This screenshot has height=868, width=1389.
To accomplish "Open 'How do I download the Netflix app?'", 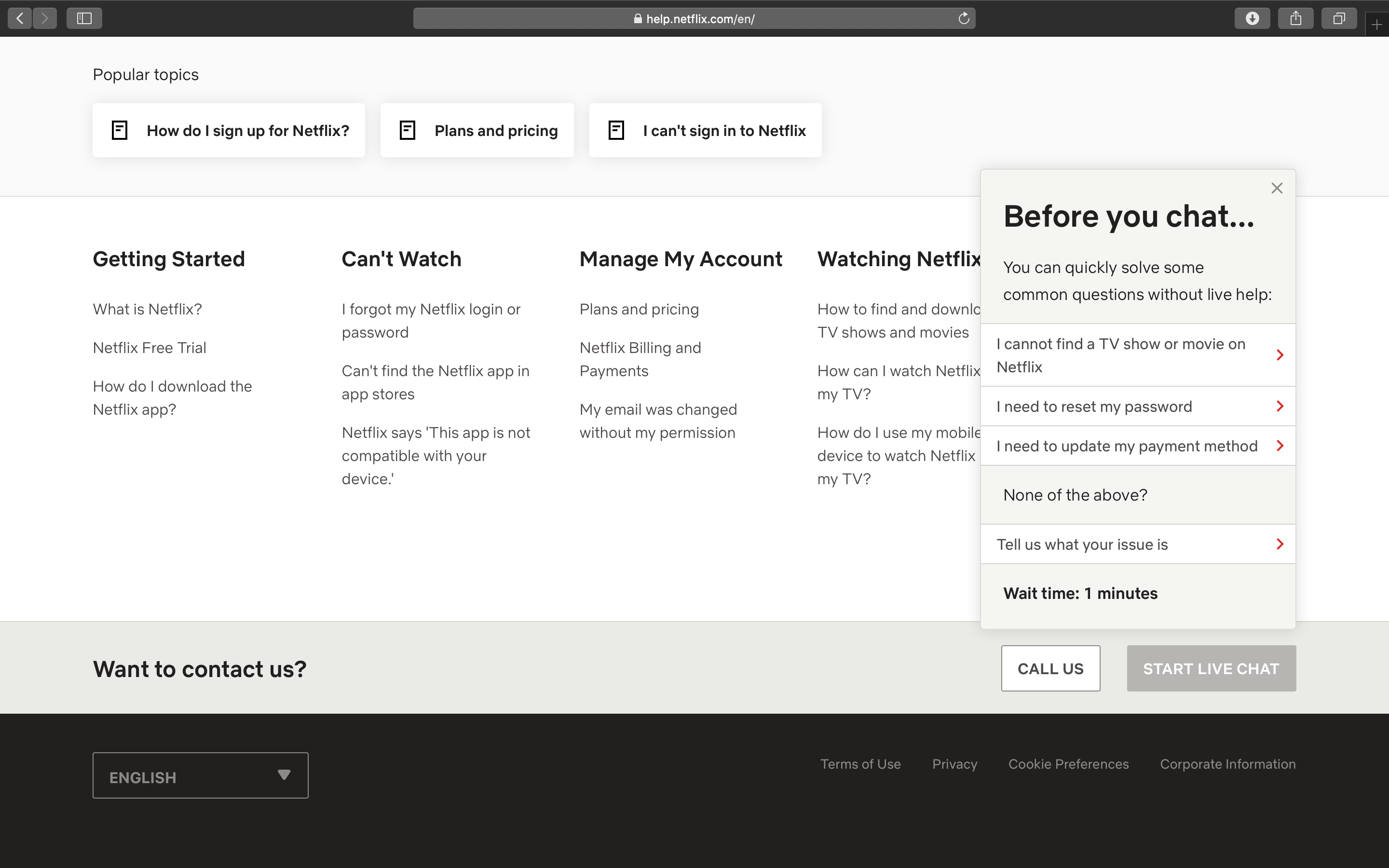I will (172, 398).
